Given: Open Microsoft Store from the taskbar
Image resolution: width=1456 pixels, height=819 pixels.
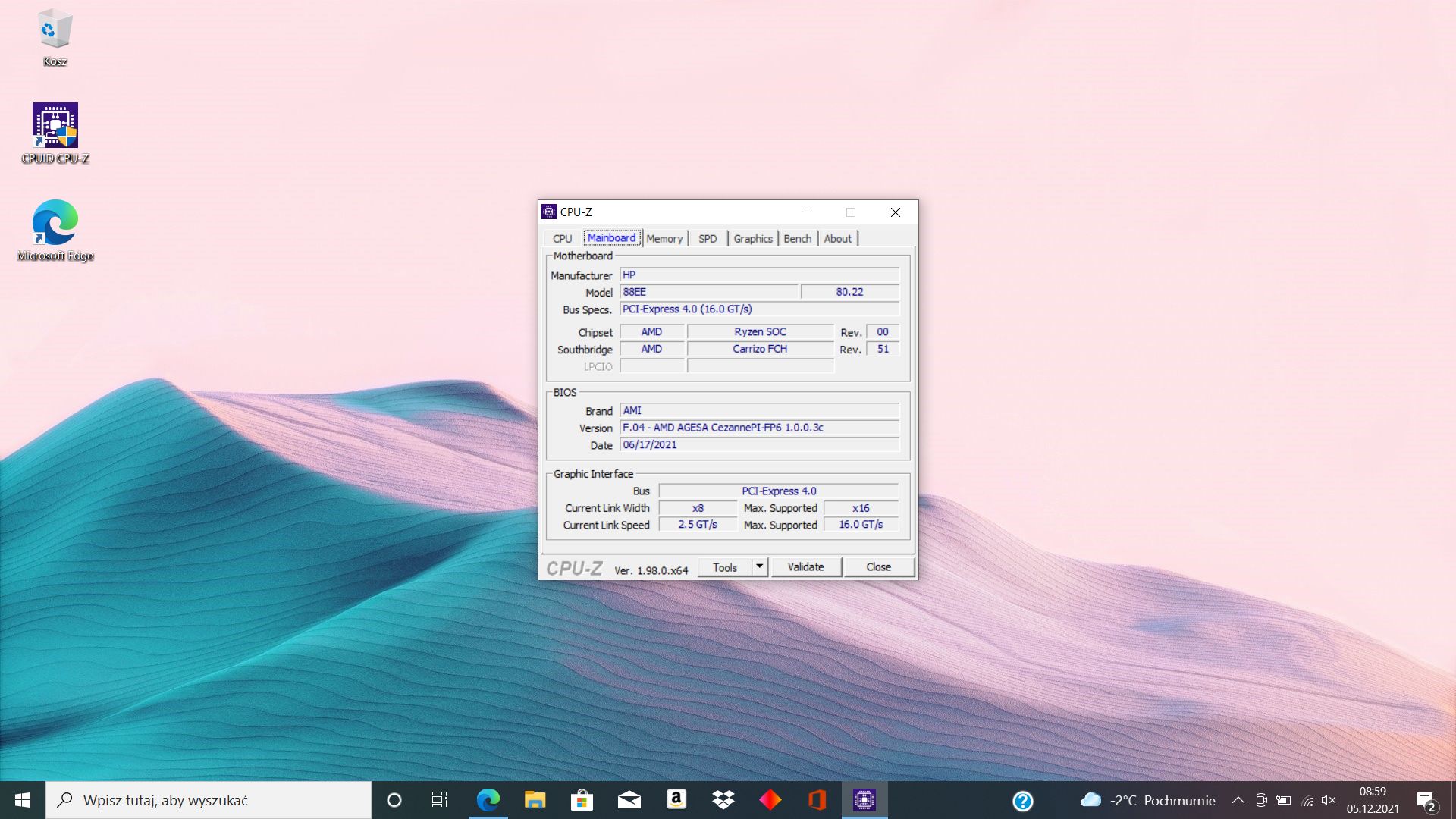Looking at the screenshot, I should point(582,800).
